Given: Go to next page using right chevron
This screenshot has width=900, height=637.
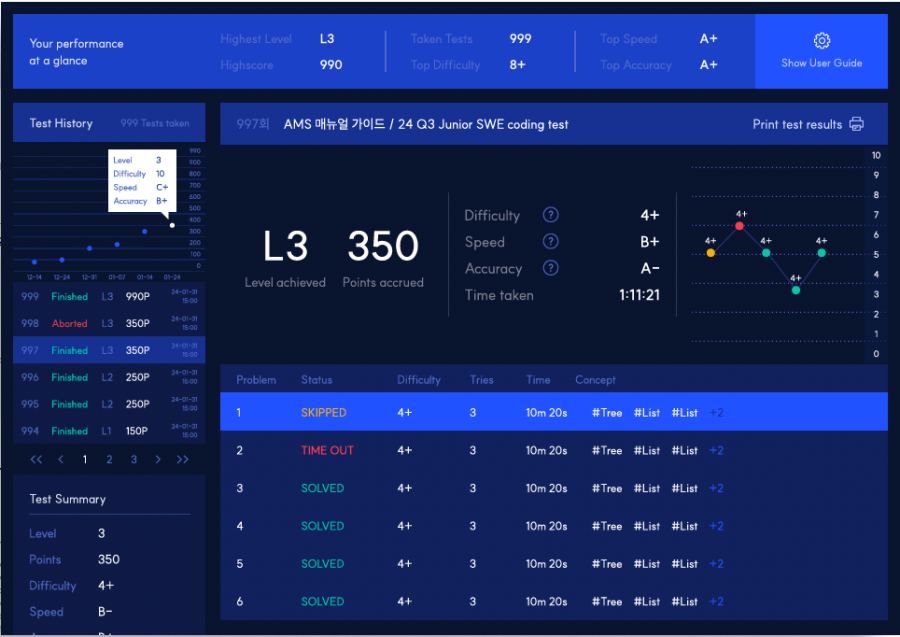Looking at the screenshot, I should (158, 459).
